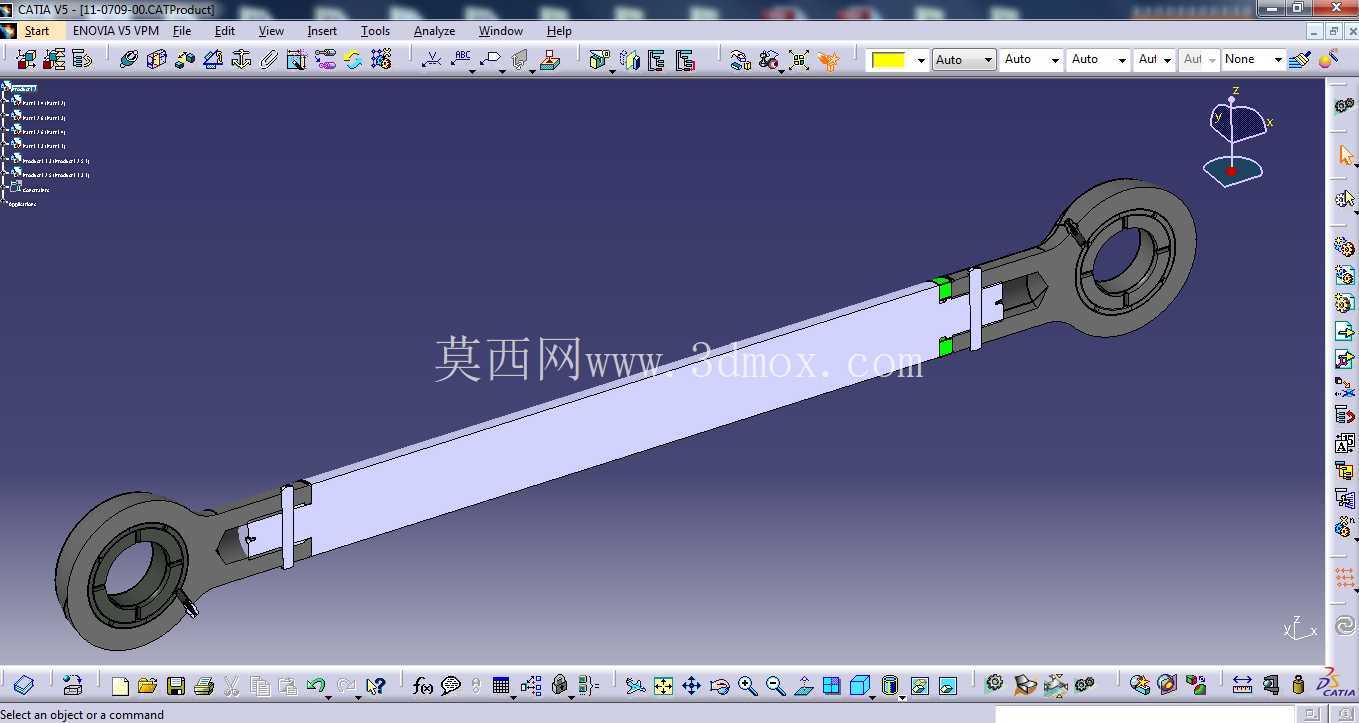
Task: Open the Tools menu
Action: [375, 31]
